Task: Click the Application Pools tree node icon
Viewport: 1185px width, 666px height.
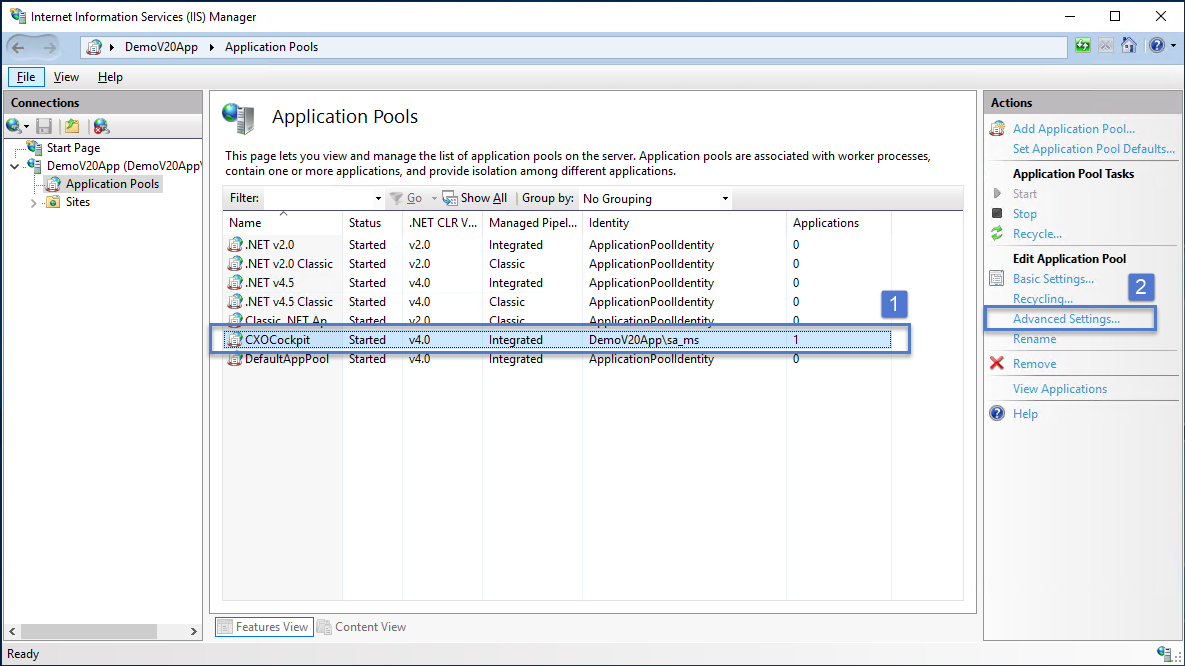Action: click(x=53, y=184)
